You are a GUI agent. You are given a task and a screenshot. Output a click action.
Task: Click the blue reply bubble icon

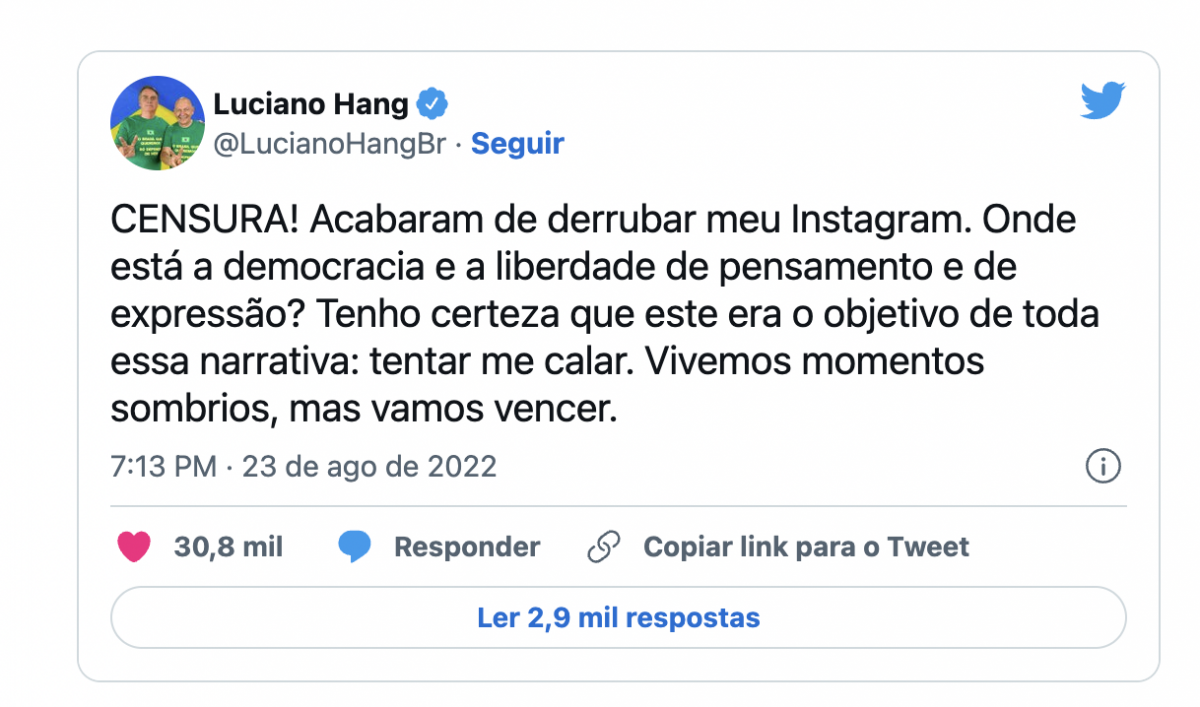tap(354, 547)
